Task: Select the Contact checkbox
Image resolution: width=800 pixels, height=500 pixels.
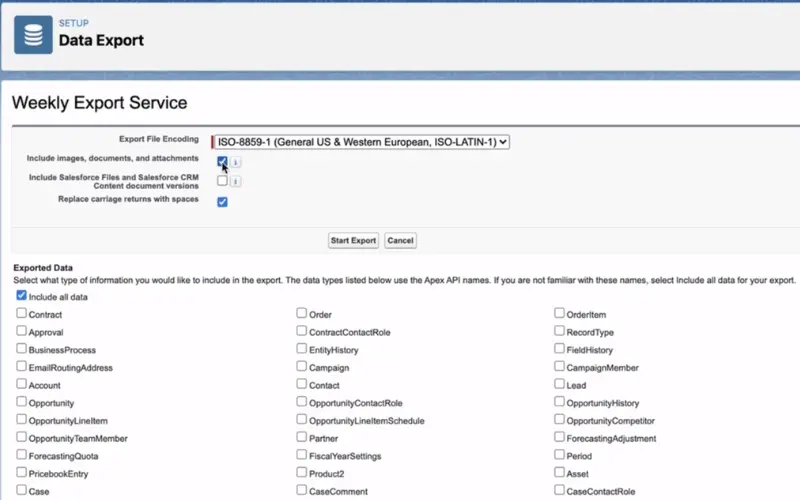Action: (x=302, y=384)
